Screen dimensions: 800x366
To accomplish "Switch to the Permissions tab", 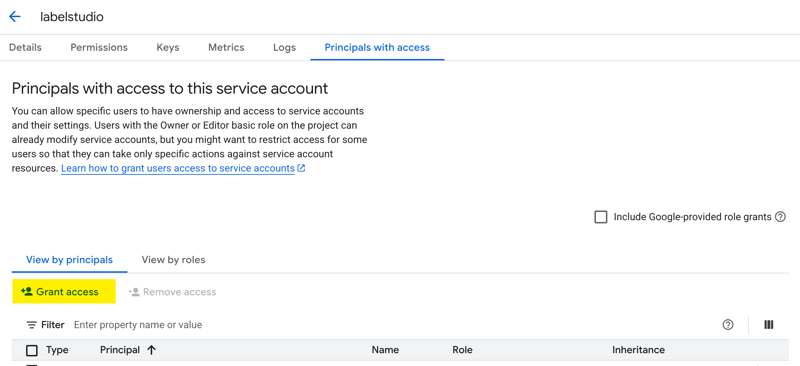I will (99, 47).
